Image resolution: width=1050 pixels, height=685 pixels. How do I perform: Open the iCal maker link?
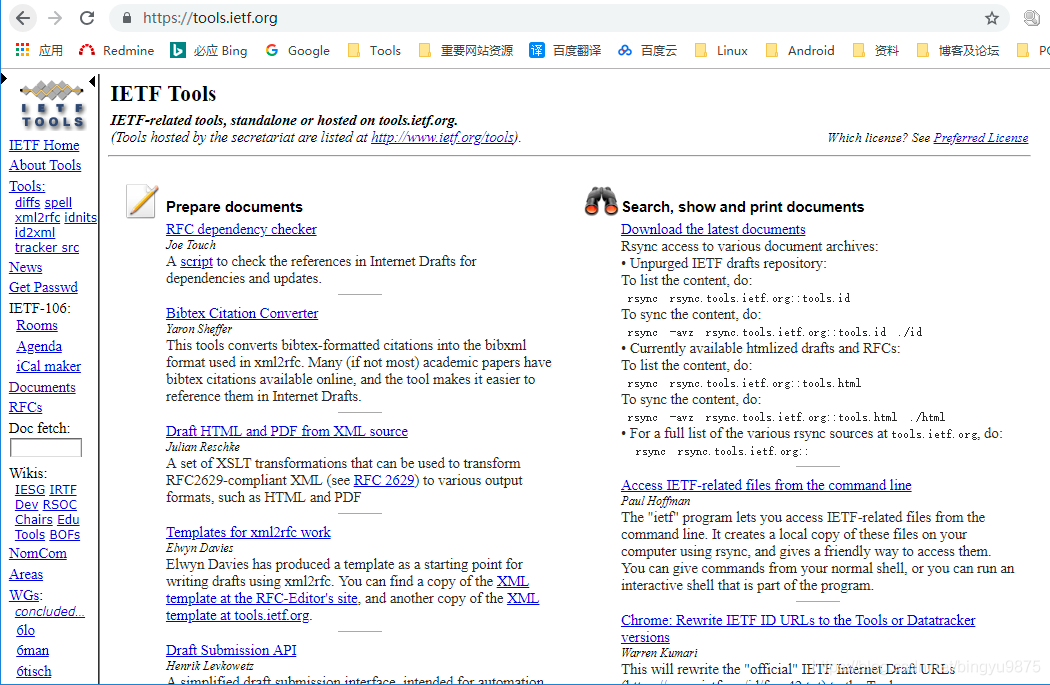pyautogui.click(x=48, y=366)
